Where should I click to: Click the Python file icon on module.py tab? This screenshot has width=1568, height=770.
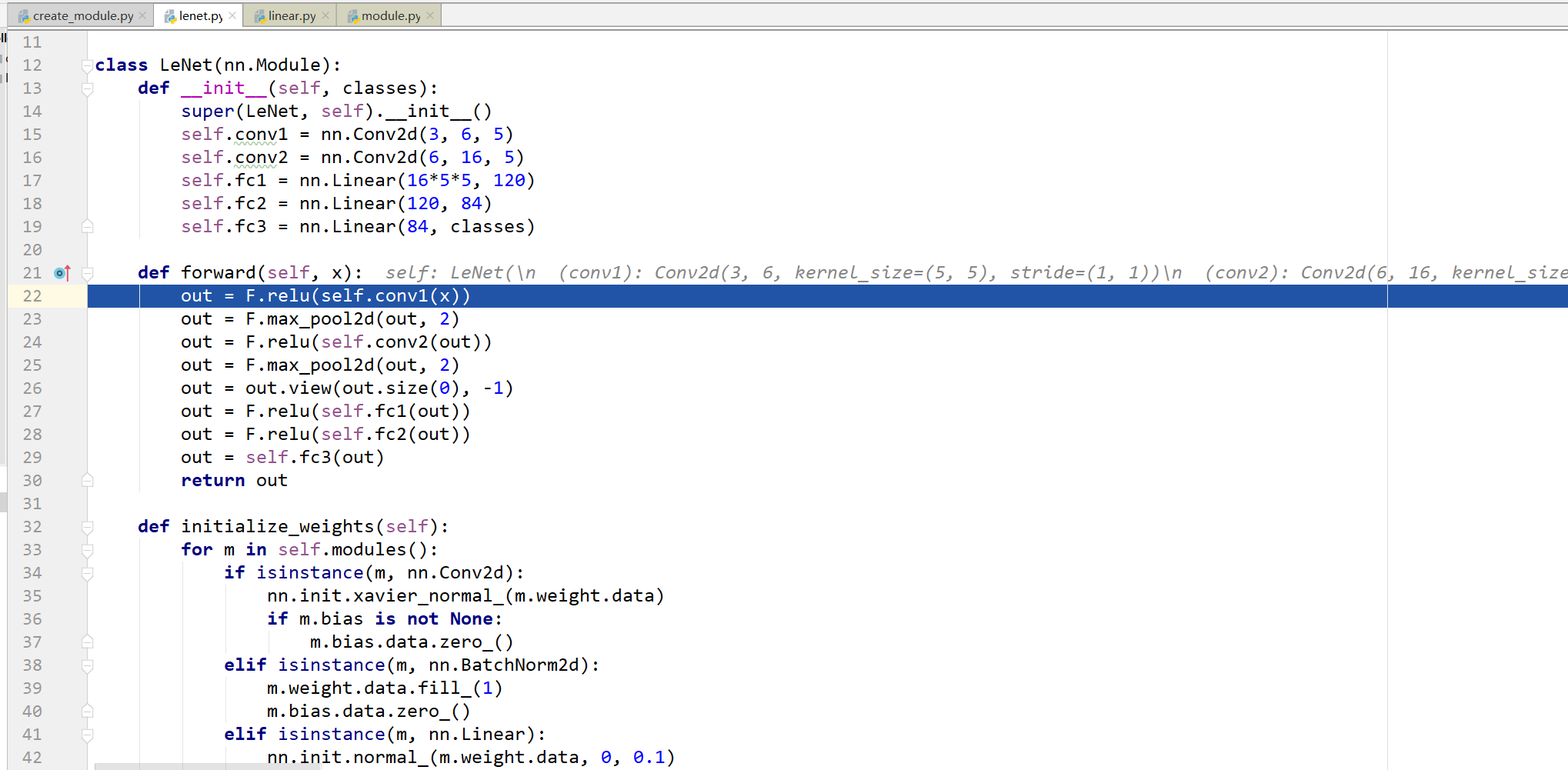(353, 16)
